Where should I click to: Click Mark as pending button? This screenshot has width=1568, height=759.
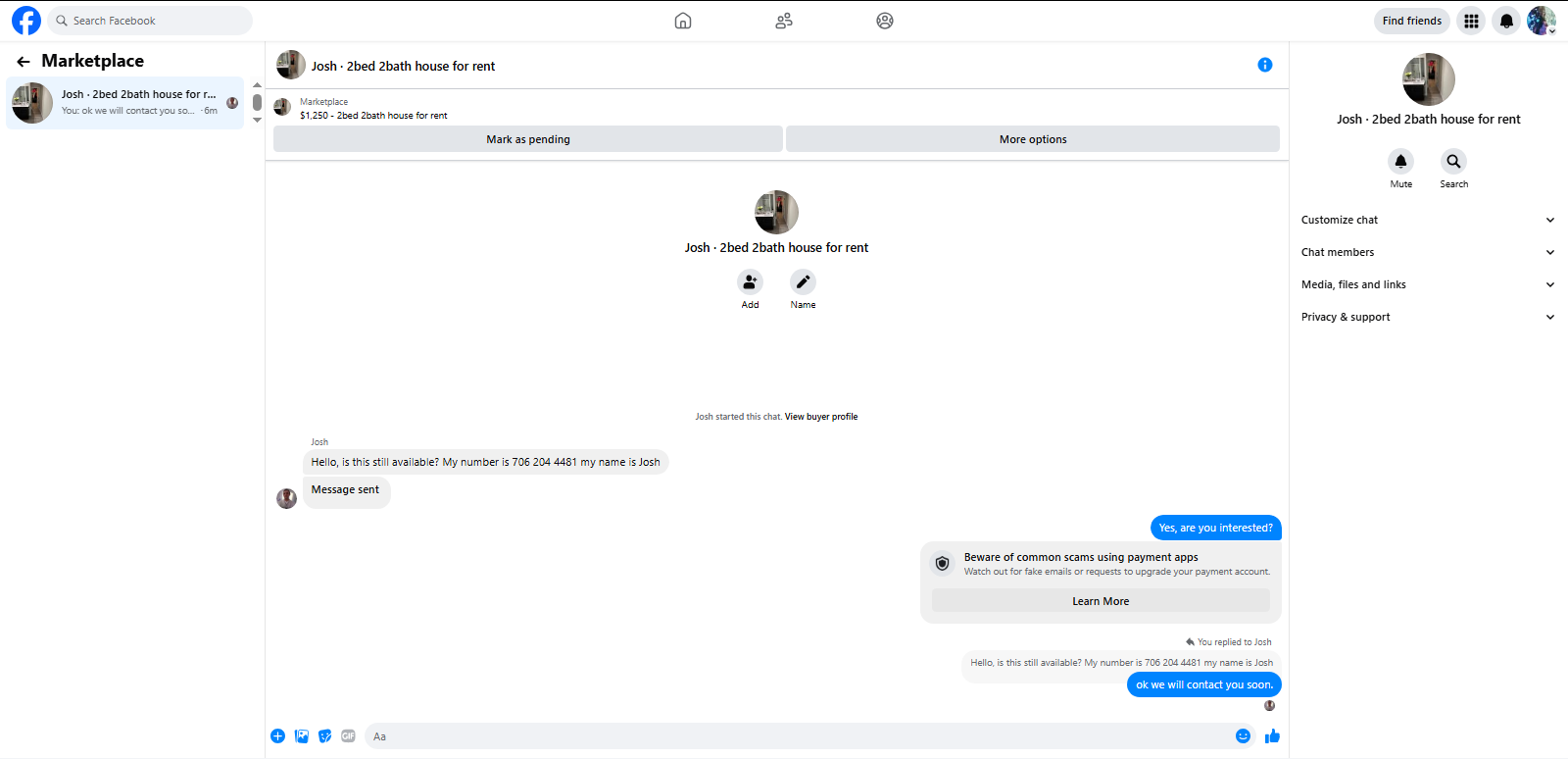tap(528, 139)
